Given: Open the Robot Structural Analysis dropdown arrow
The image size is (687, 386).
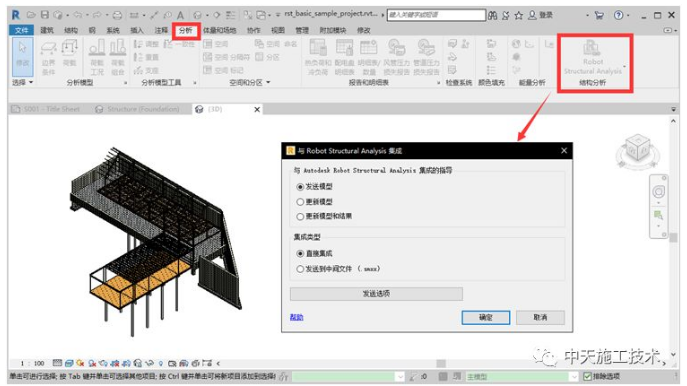Looking at the screenshot, I should point(624,67).
